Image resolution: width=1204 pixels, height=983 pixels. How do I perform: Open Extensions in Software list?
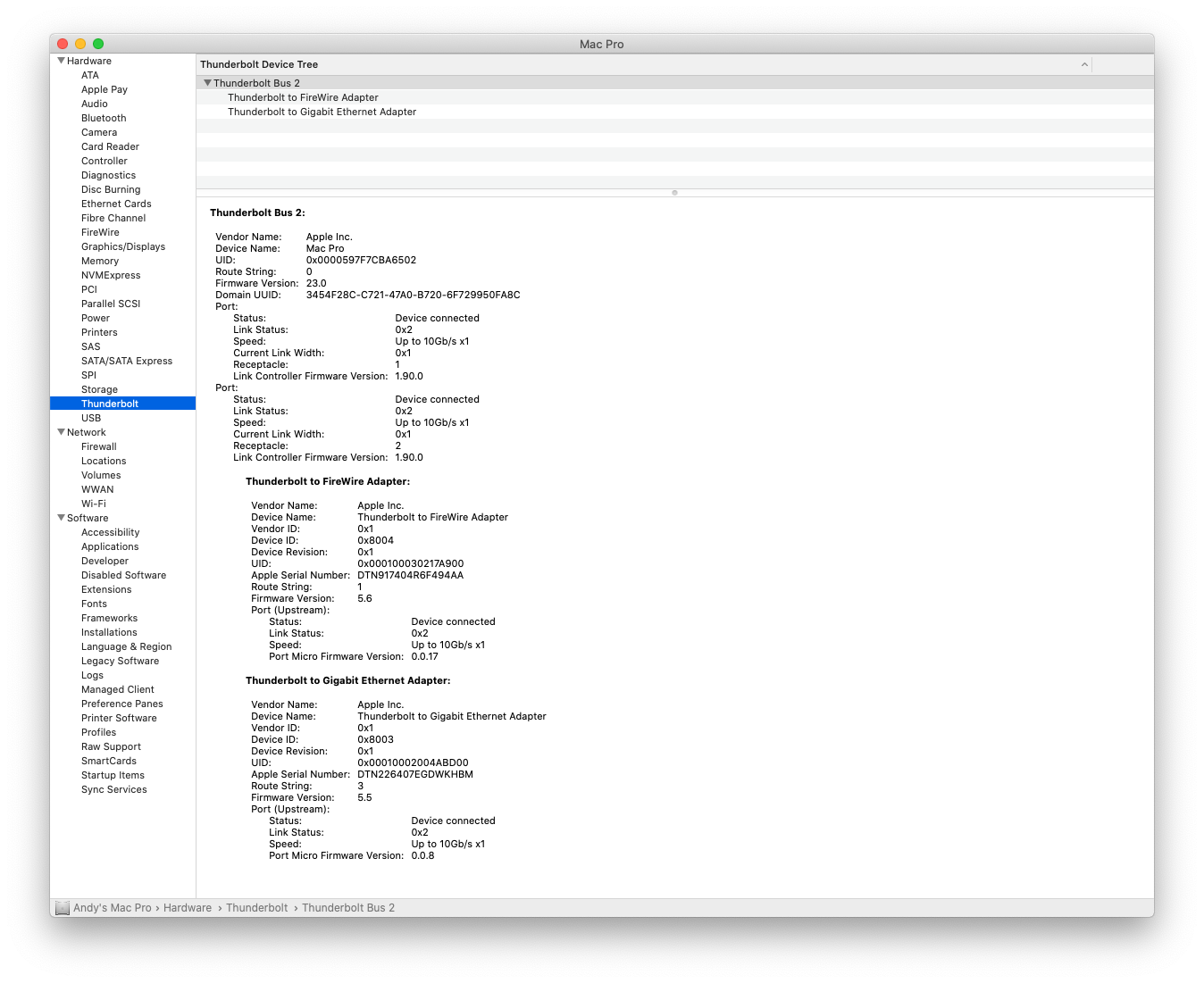pyautogui.click(x=106, y=589)
